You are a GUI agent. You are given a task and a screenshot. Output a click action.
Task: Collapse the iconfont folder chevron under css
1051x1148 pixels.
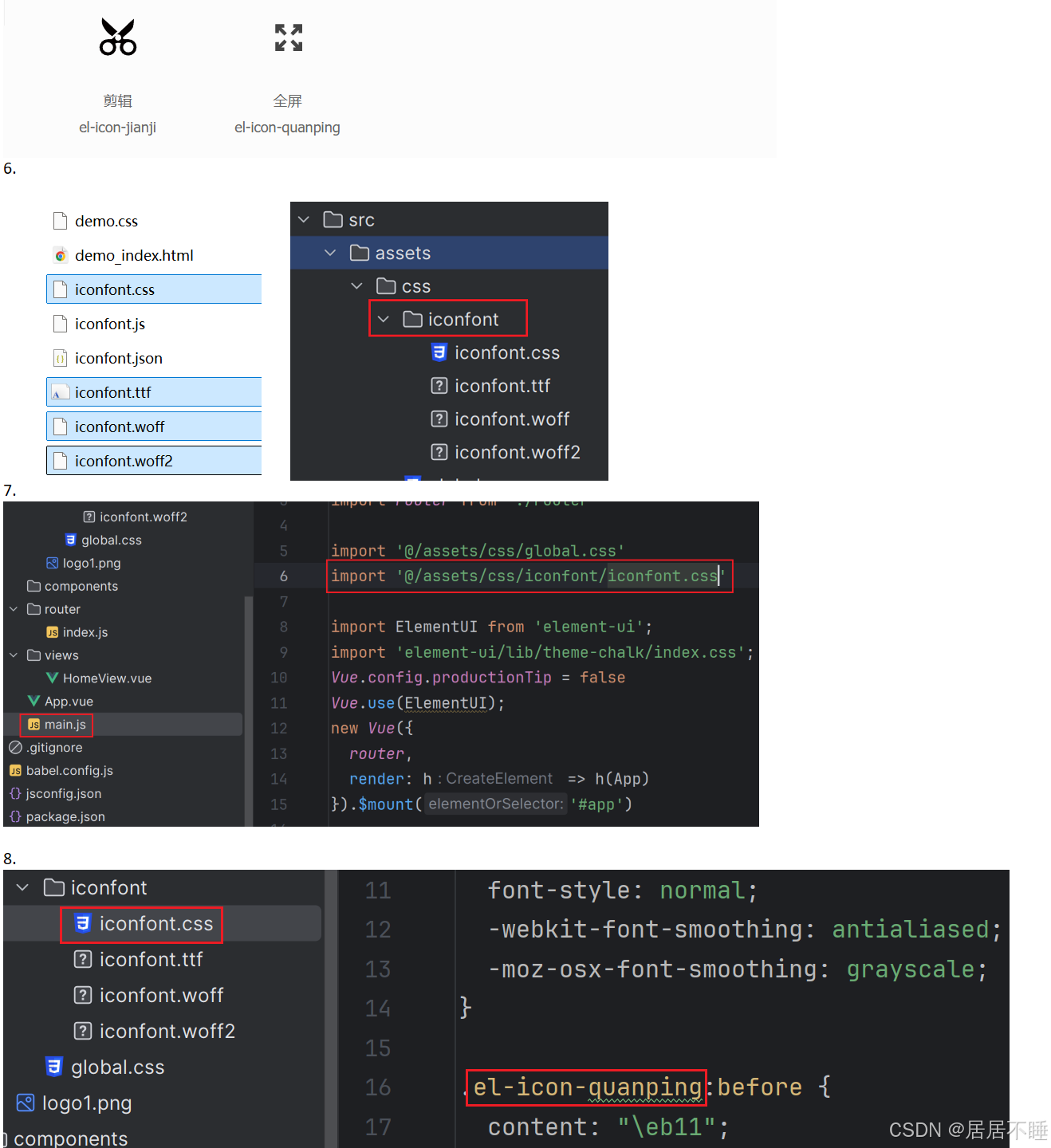point(384,319)
